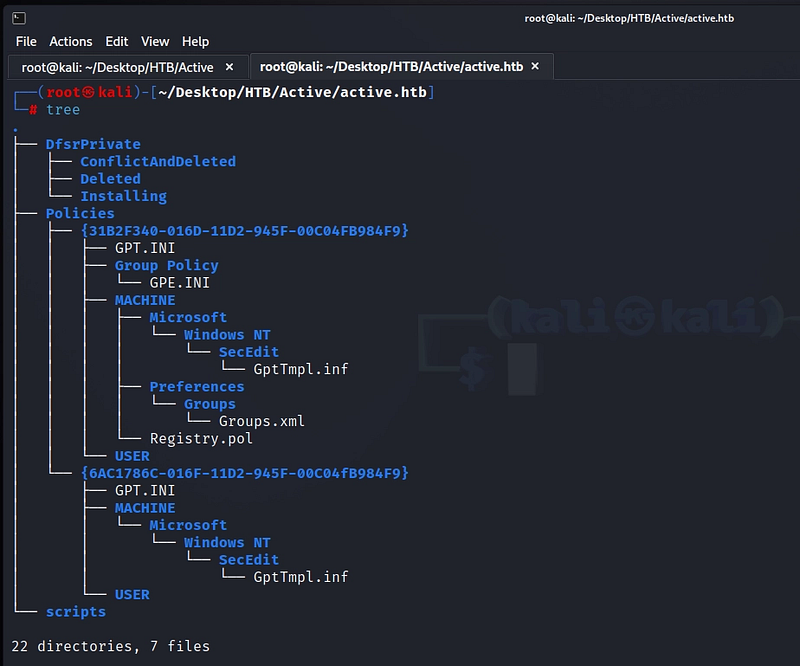The image size is (800, 666).
Task: Click USER under the 6AC1786C policy
Action: pos(132,595)
